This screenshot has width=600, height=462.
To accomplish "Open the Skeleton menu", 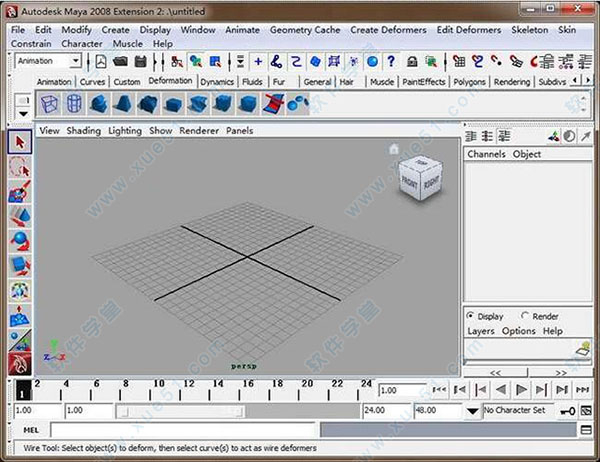I will tap(529, 30).
